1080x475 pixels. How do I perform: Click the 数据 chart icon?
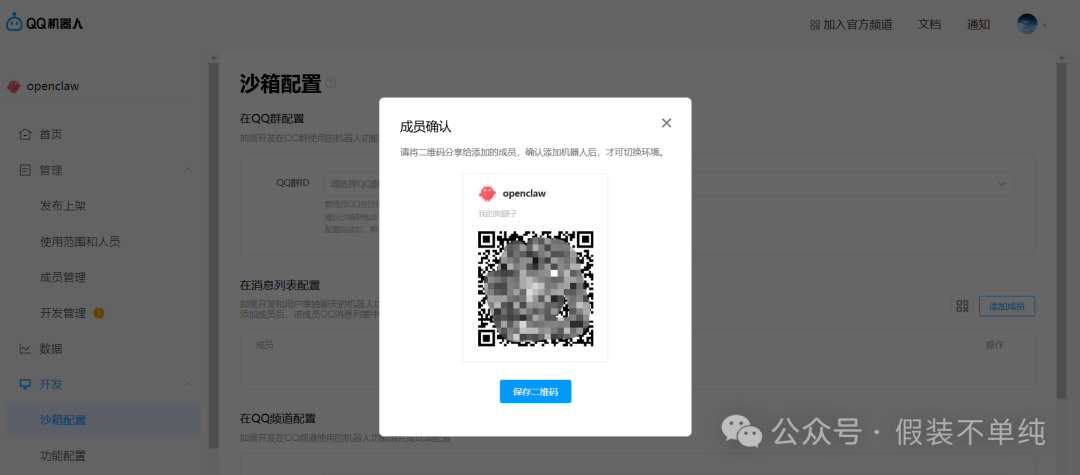25,348
